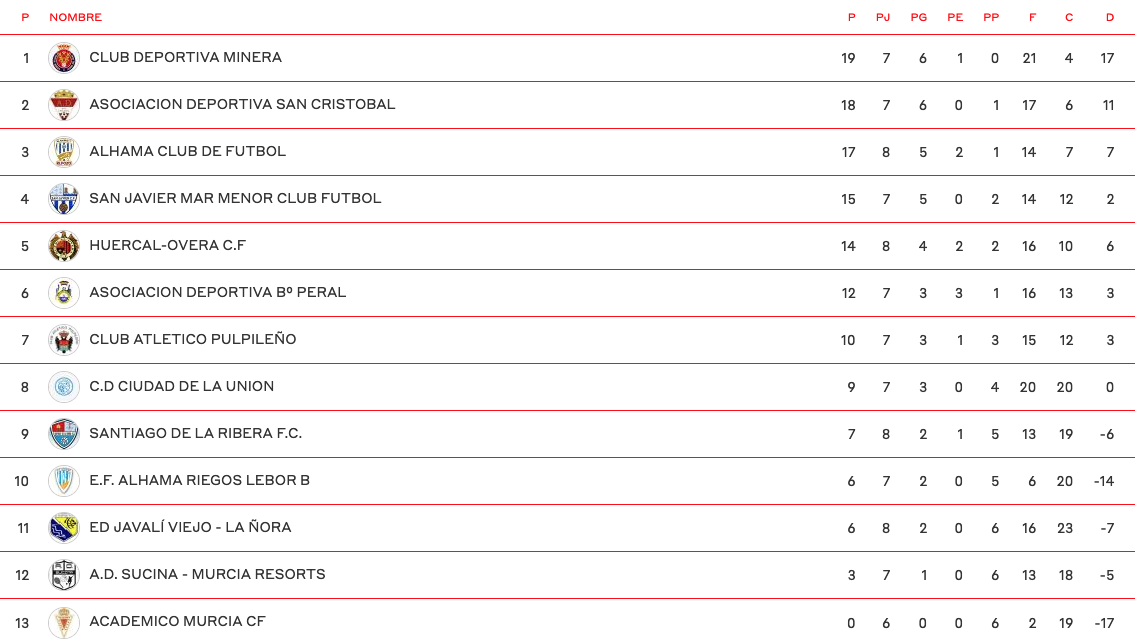Click the PJ column header
1140x643 pixels.
click(883, 17)
